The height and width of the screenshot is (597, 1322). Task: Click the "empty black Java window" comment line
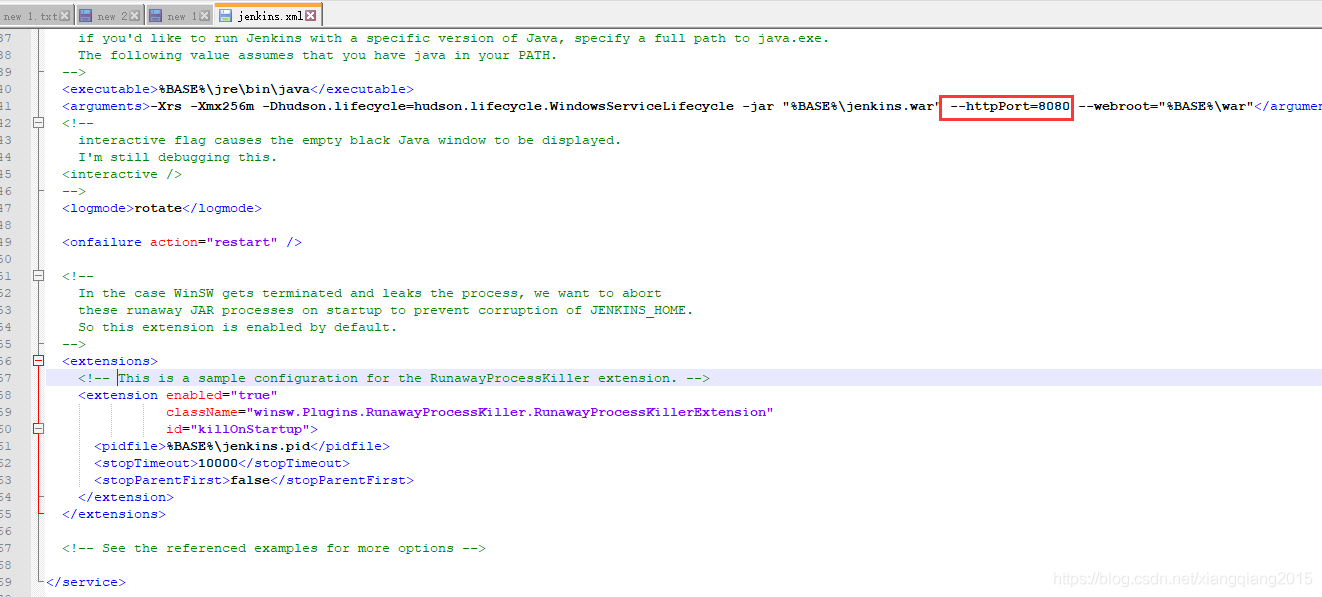pyautogui.click(x=350, y=140)
